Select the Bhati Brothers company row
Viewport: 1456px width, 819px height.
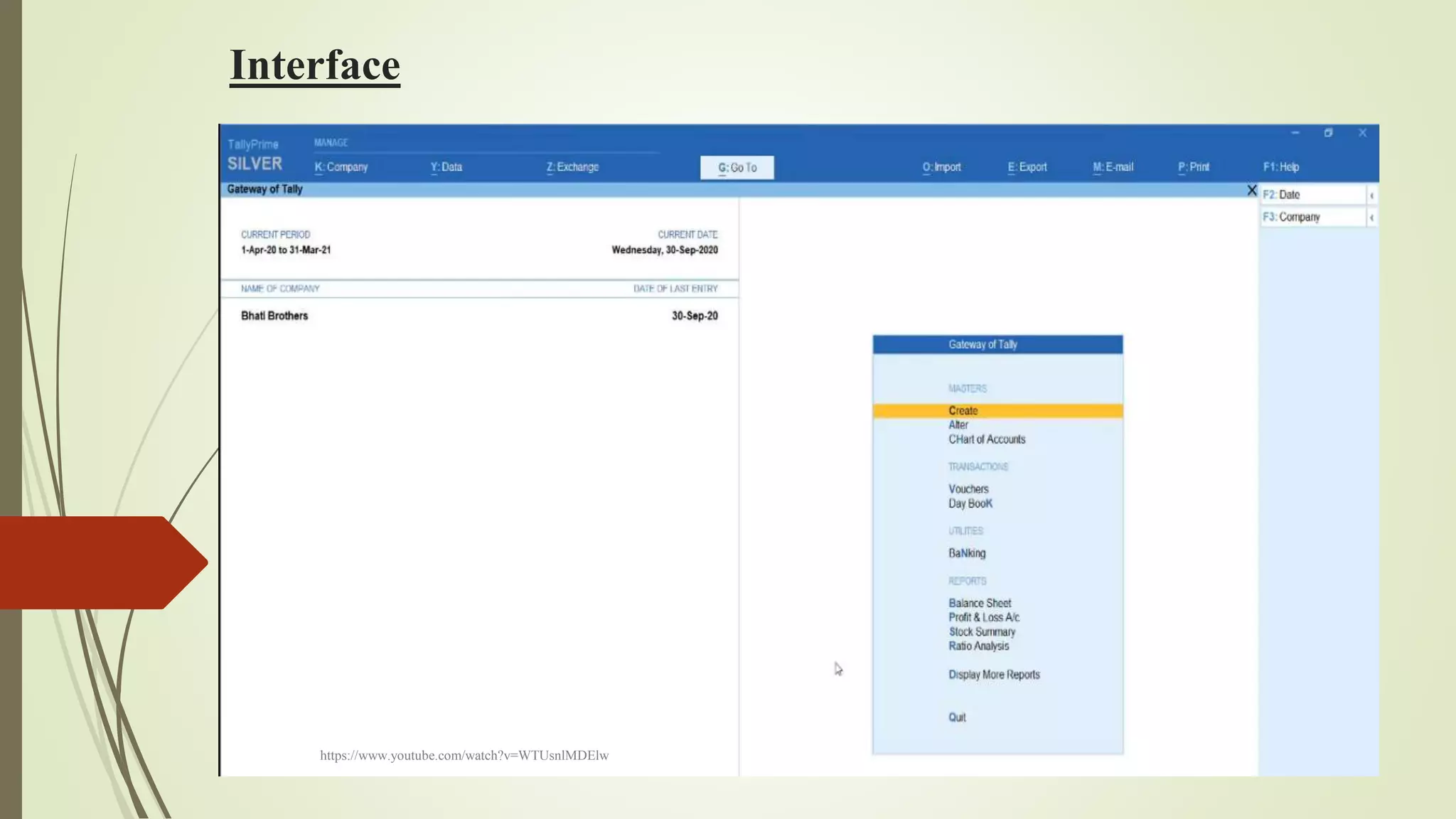(x=479, y=316)
